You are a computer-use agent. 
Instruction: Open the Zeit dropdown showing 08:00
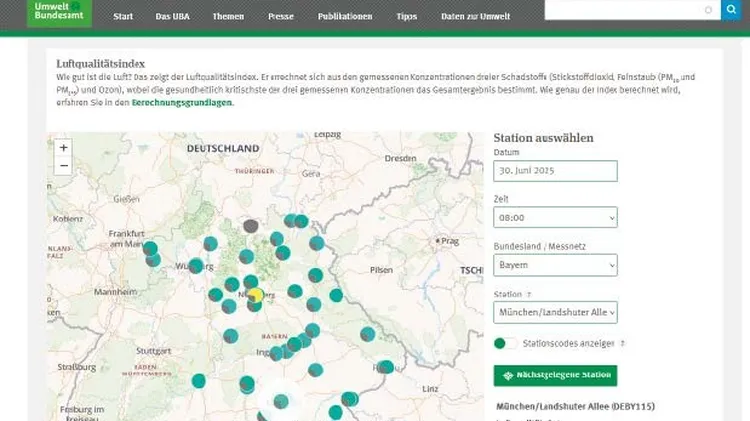click(x=555, y=218)
